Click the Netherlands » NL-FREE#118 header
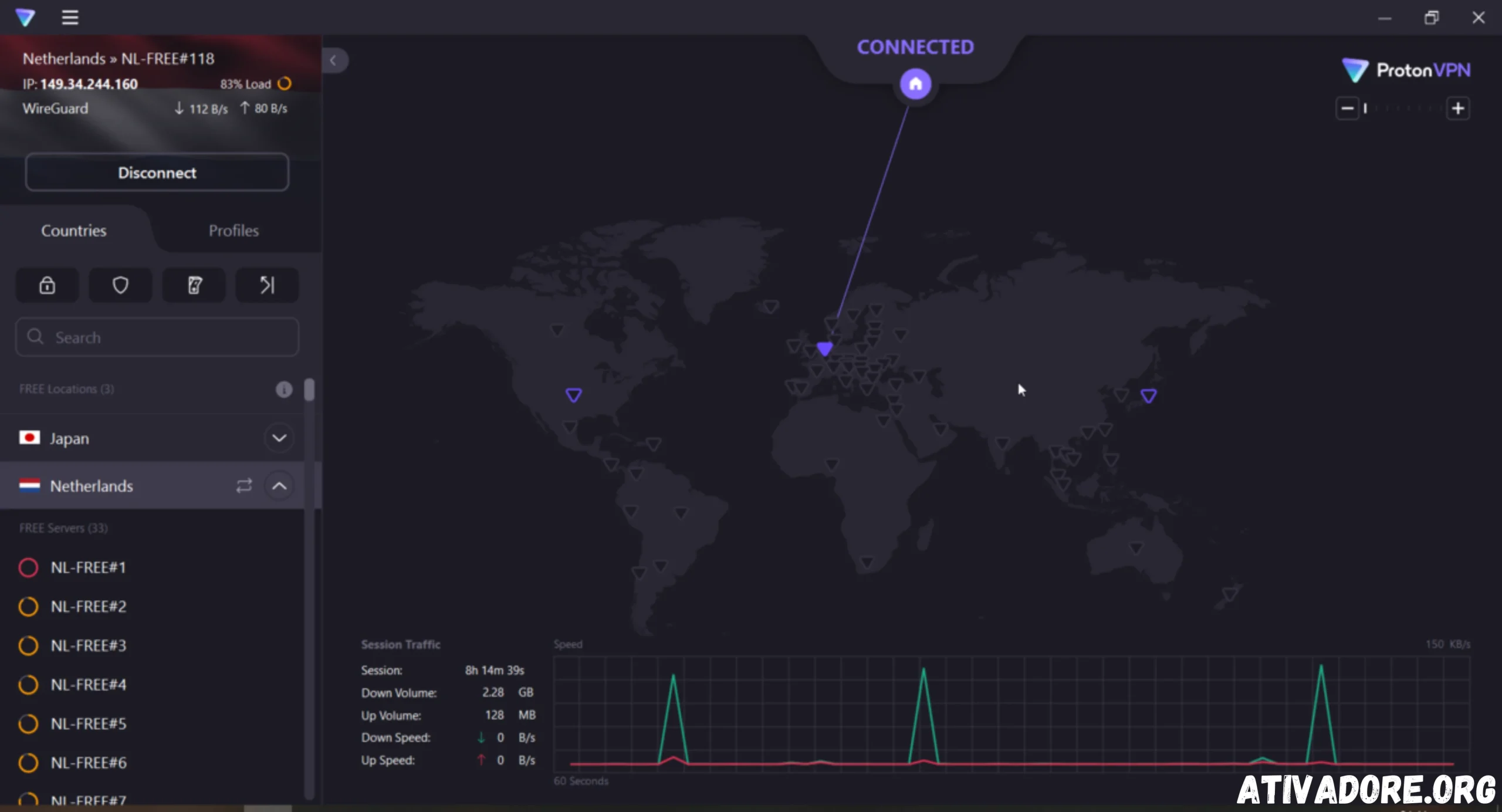The height and width of the screenshot is (812, 1502). pyautogui.click(x=119, y=59)
